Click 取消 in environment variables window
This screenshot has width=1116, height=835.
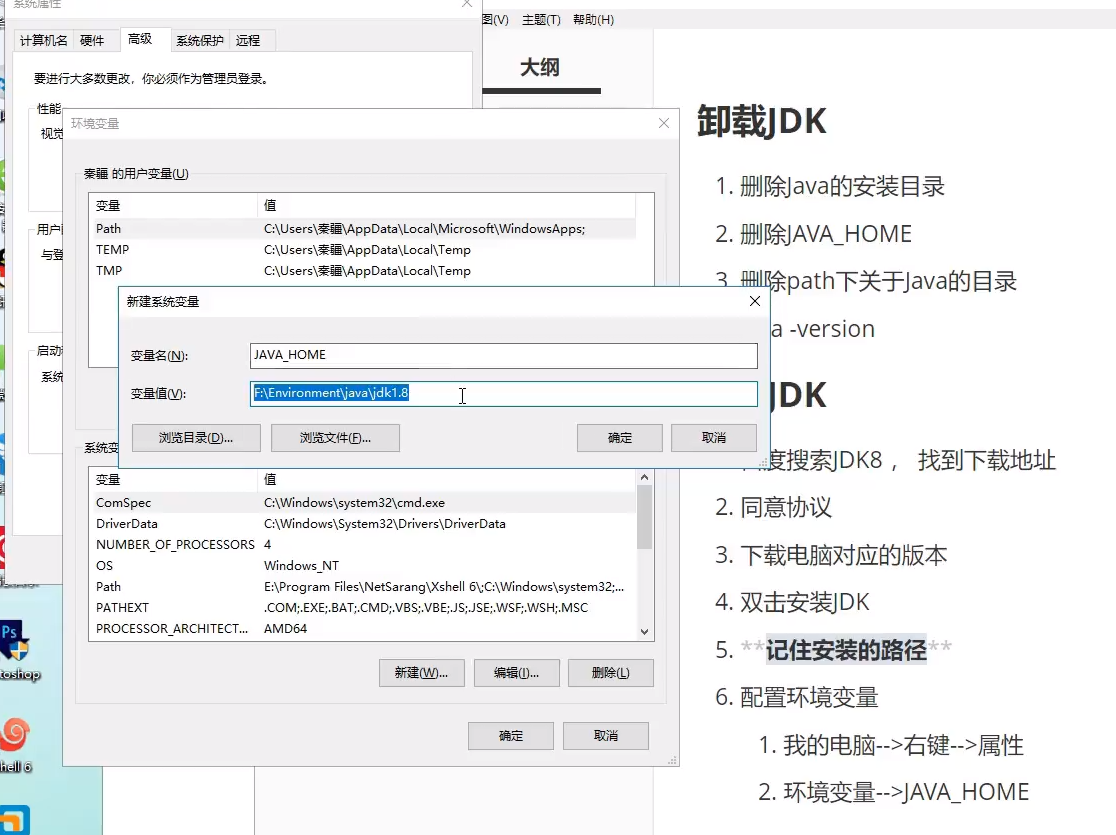(606, 736)
